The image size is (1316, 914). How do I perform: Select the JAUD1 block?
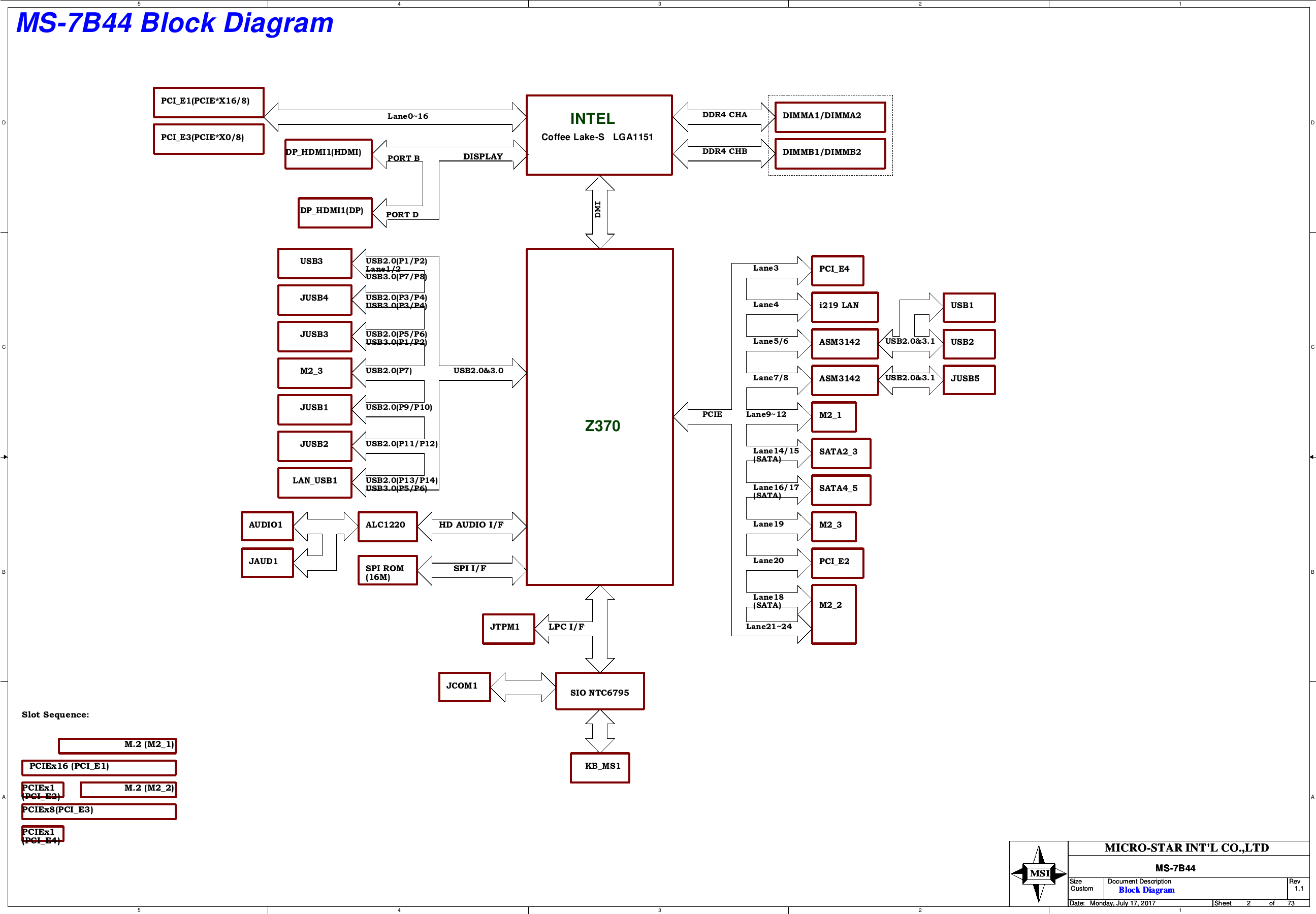pyautogui.click(x=267, y=563)
